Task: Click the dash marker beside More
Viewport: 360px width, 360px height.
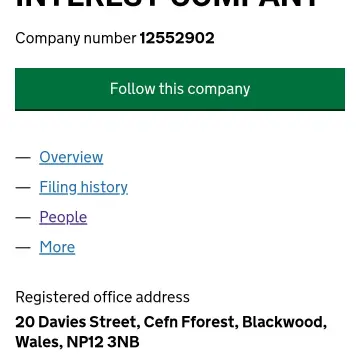Action: (x=23, y=247)
